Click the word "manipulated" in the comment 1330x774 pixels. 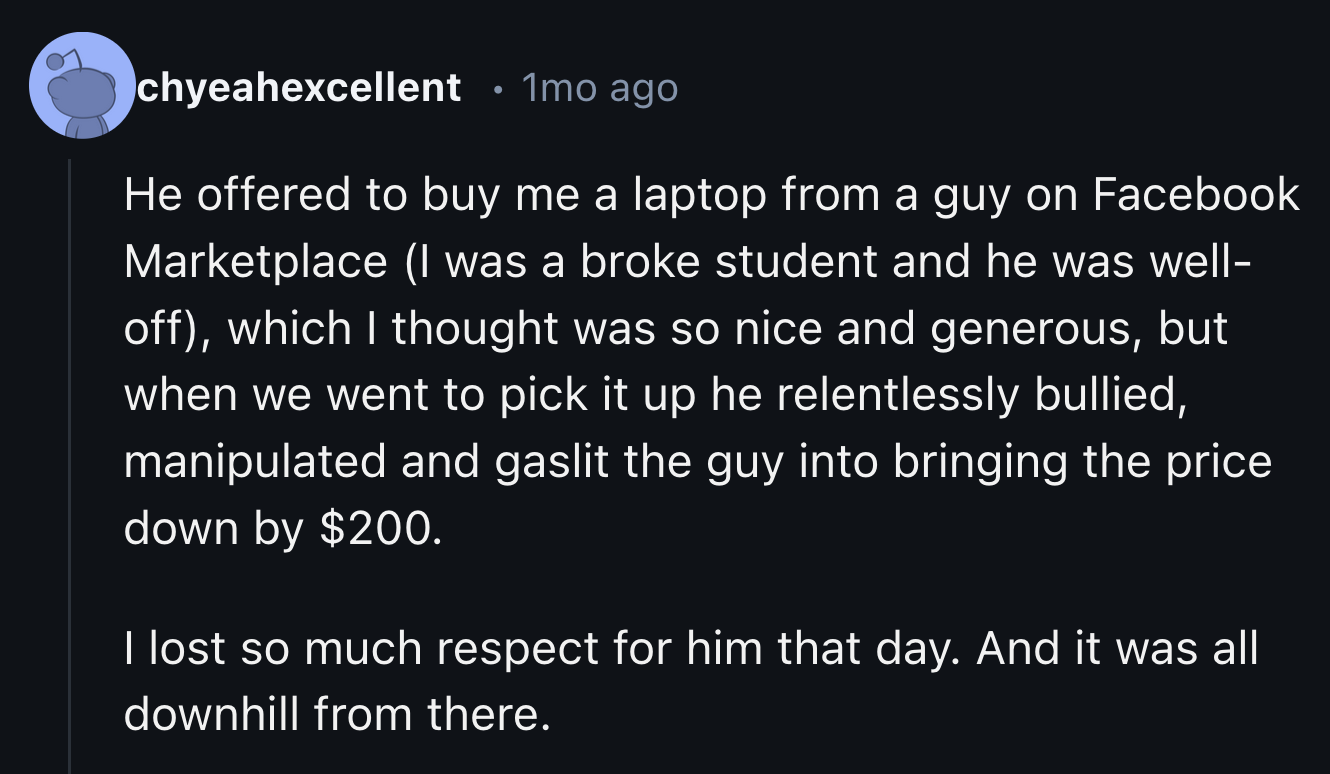pyautogui.click(x=254, y=461)
